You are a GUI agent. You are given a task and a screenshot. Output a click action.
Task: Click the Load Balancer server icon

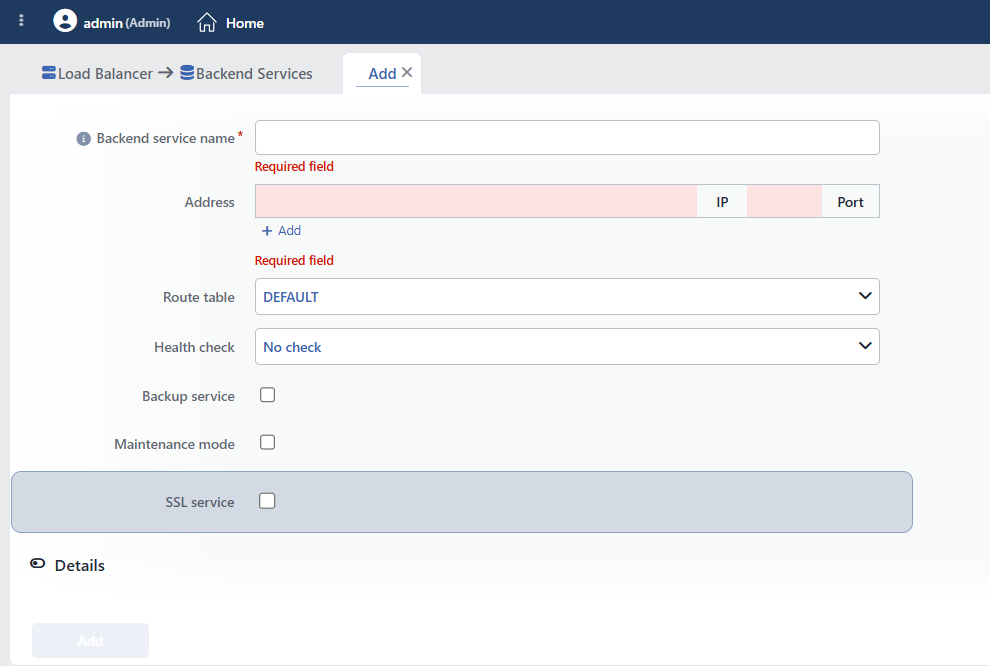[x=49, y=73]
